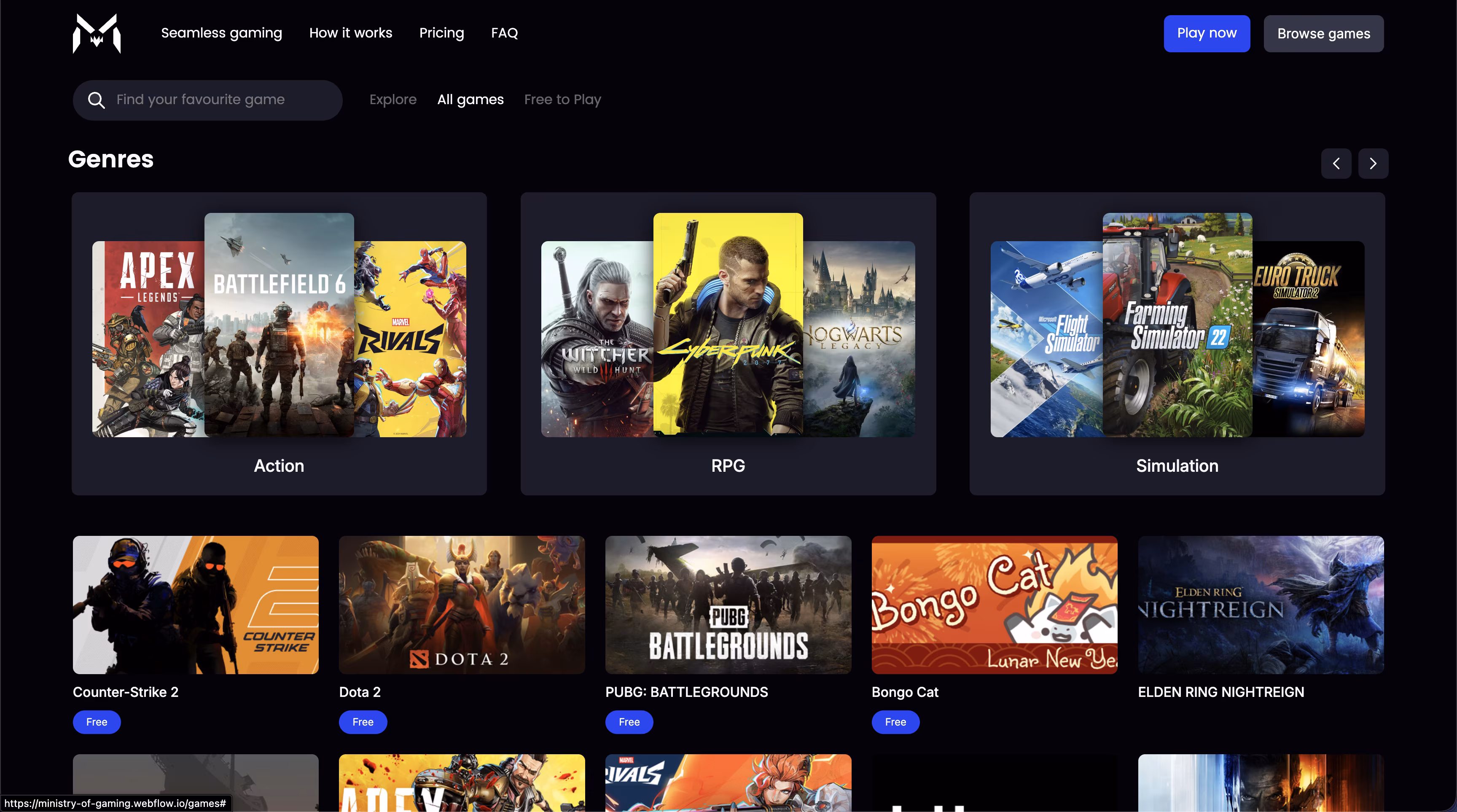1457x812 pixels.
Task: Open the Pricing menu item
Action: (441, 33)
